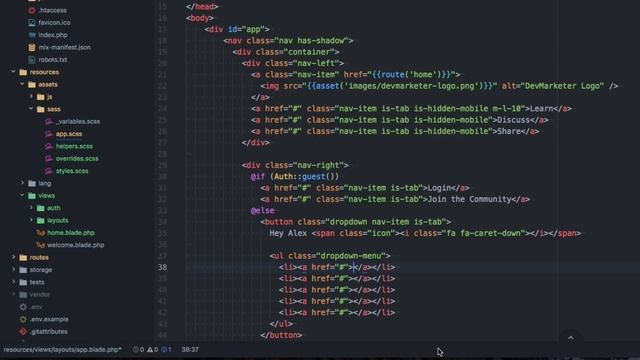Click the views folder icon

pyautogui.click(x=32, y=196)
